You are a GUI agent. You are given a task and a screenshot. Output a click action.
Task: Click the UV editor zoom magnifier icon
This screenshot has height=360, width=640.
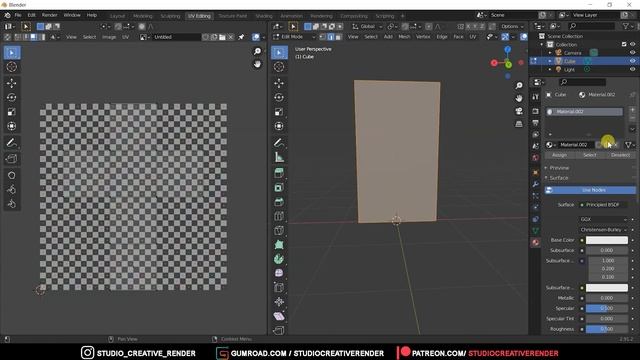[257, 51]
